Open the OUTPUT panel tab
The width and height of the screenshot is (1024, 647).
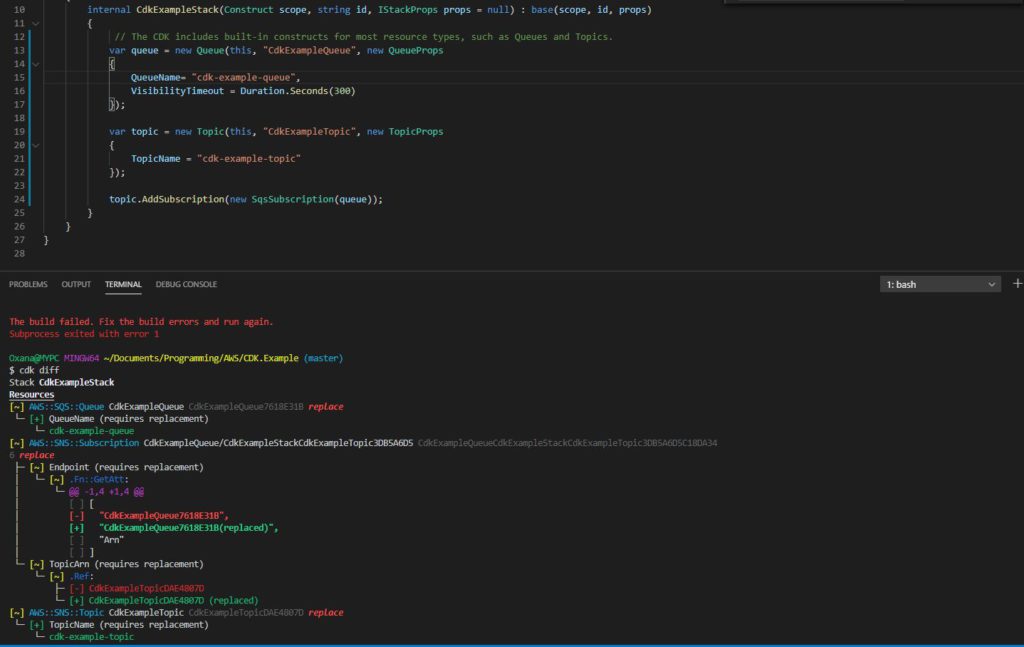click(76, 285)
